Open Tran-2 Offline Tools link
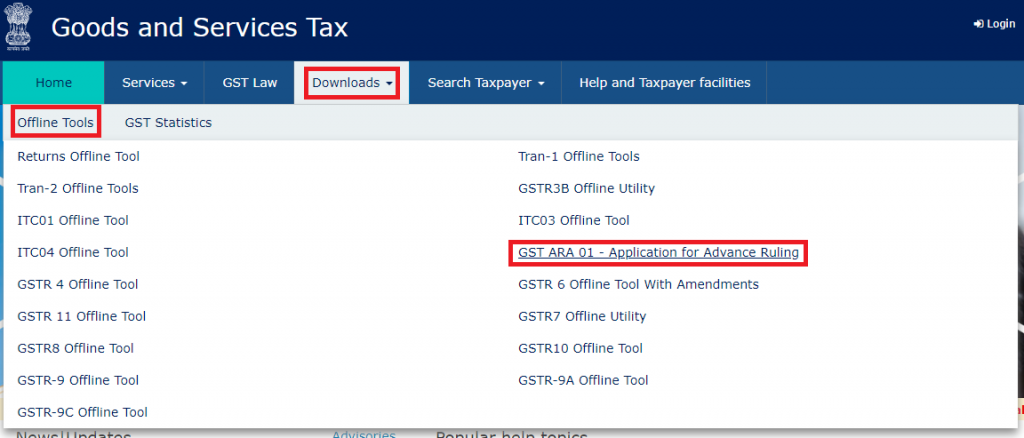This screenshot has width=1024, height=438. coord(78,189)
